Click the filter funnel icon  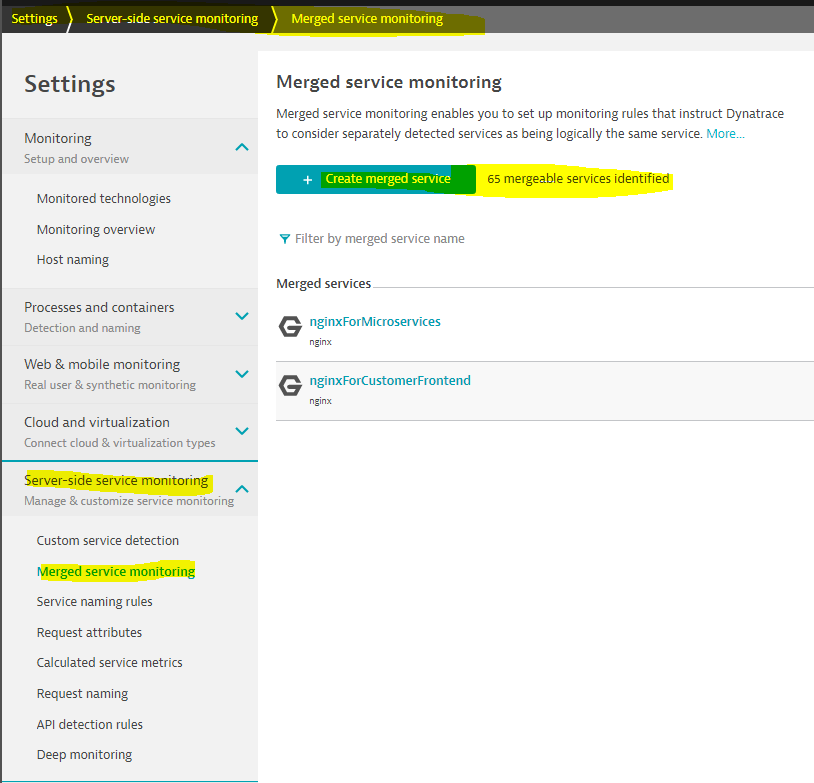pyautogui.click(x=284, y=239)
